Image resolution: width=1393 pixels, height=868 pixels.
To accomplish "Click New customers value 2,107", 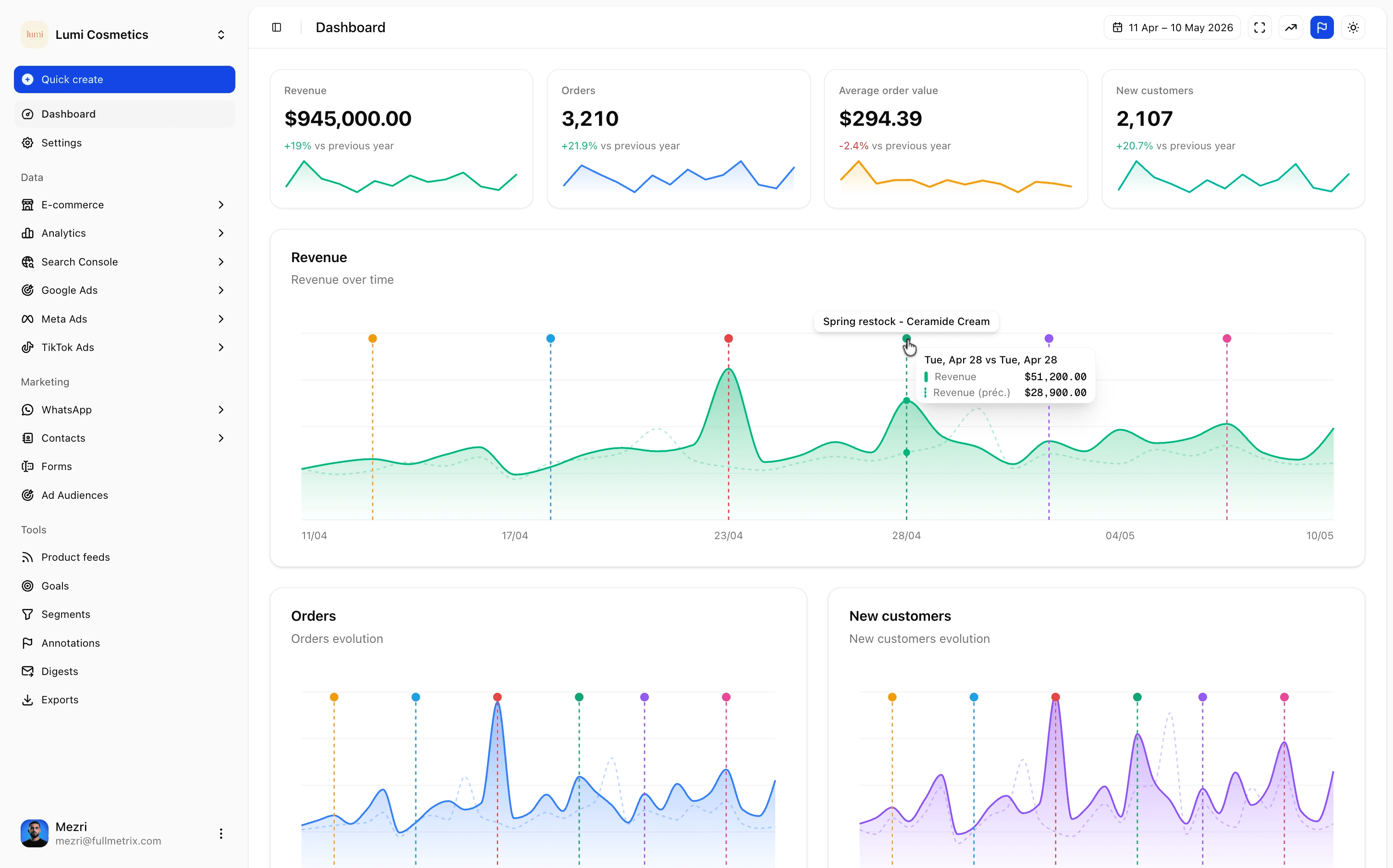I will pyautogui.click(x=1144, y=119).
